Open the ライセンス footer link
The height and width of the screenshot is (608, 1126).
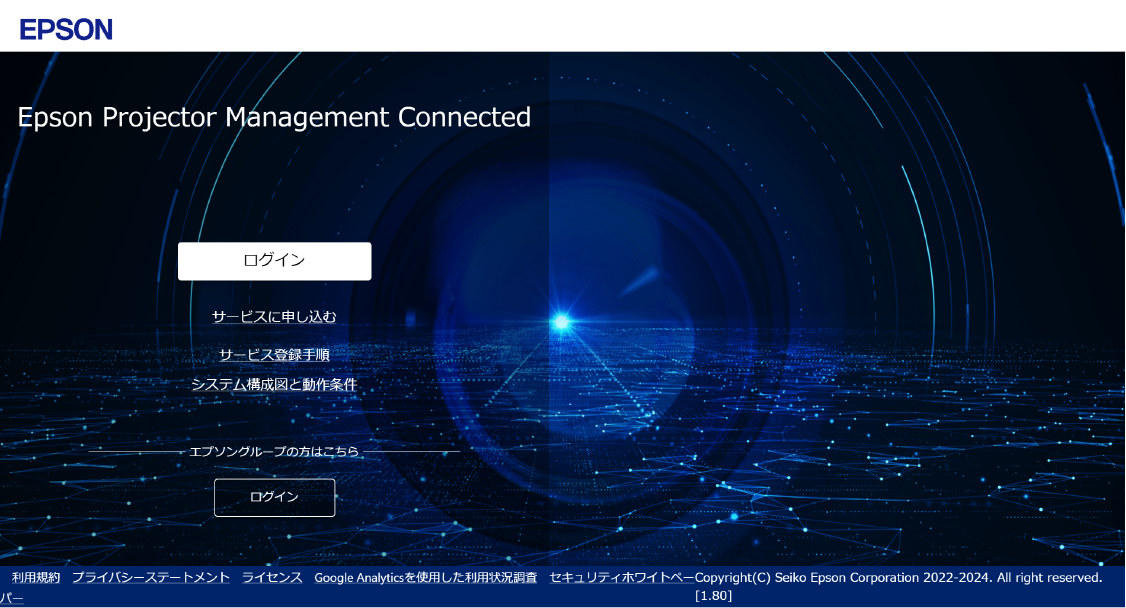pyautogui.click(x=272, y=577)
